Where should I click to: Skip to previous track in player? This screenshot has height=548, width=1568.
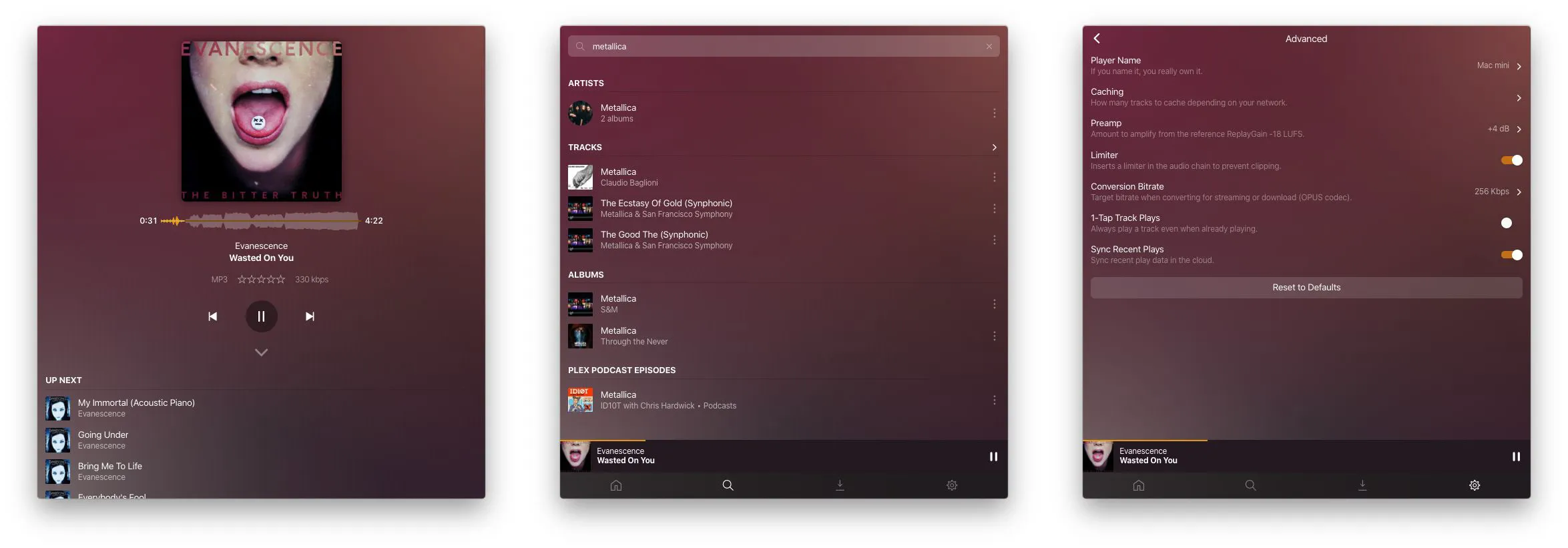tap(212, 316)
